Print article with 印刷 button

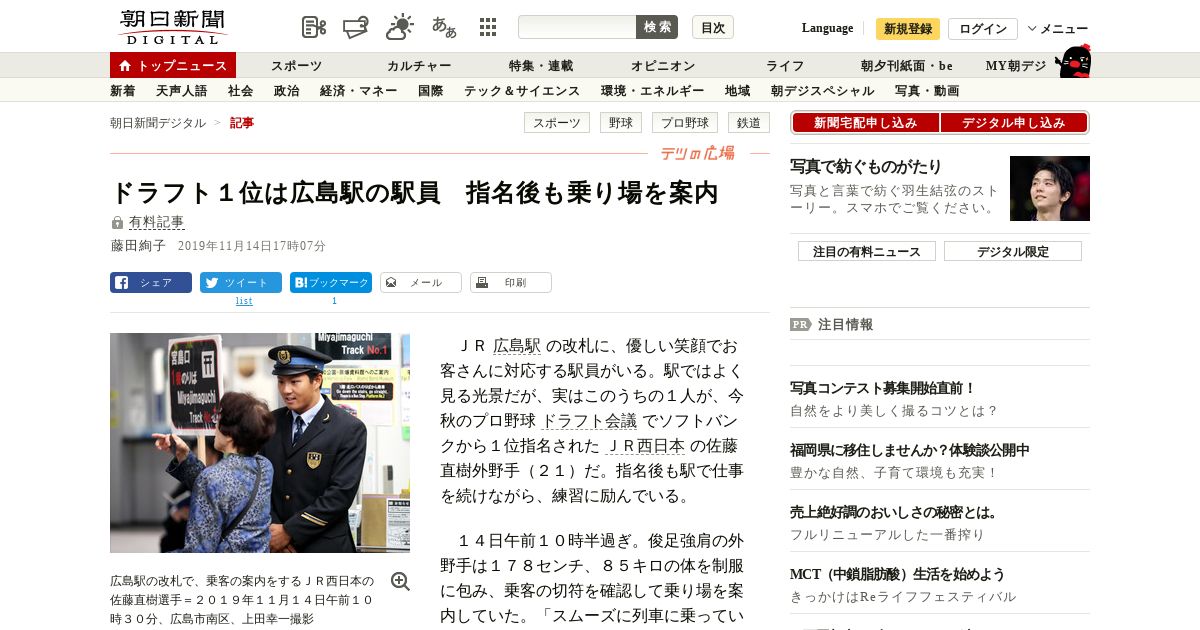511,283
